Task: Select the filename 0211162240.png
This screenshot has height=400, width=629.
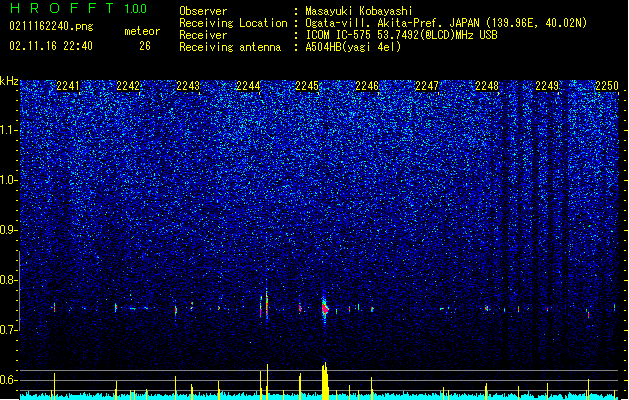Action: 51,26
